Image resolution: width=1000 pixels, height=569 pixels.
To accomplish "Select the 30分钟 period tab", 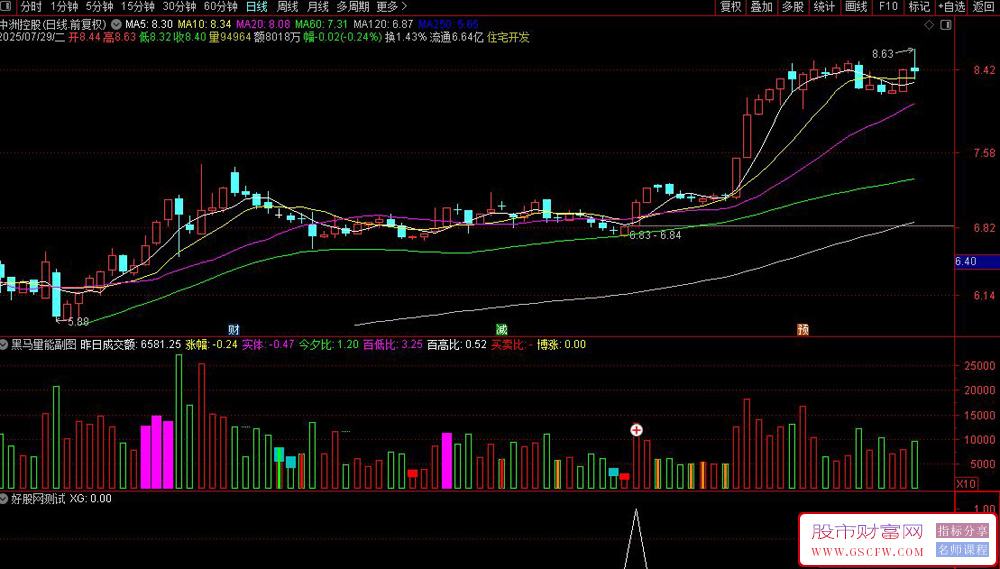I will coord(179,7).
